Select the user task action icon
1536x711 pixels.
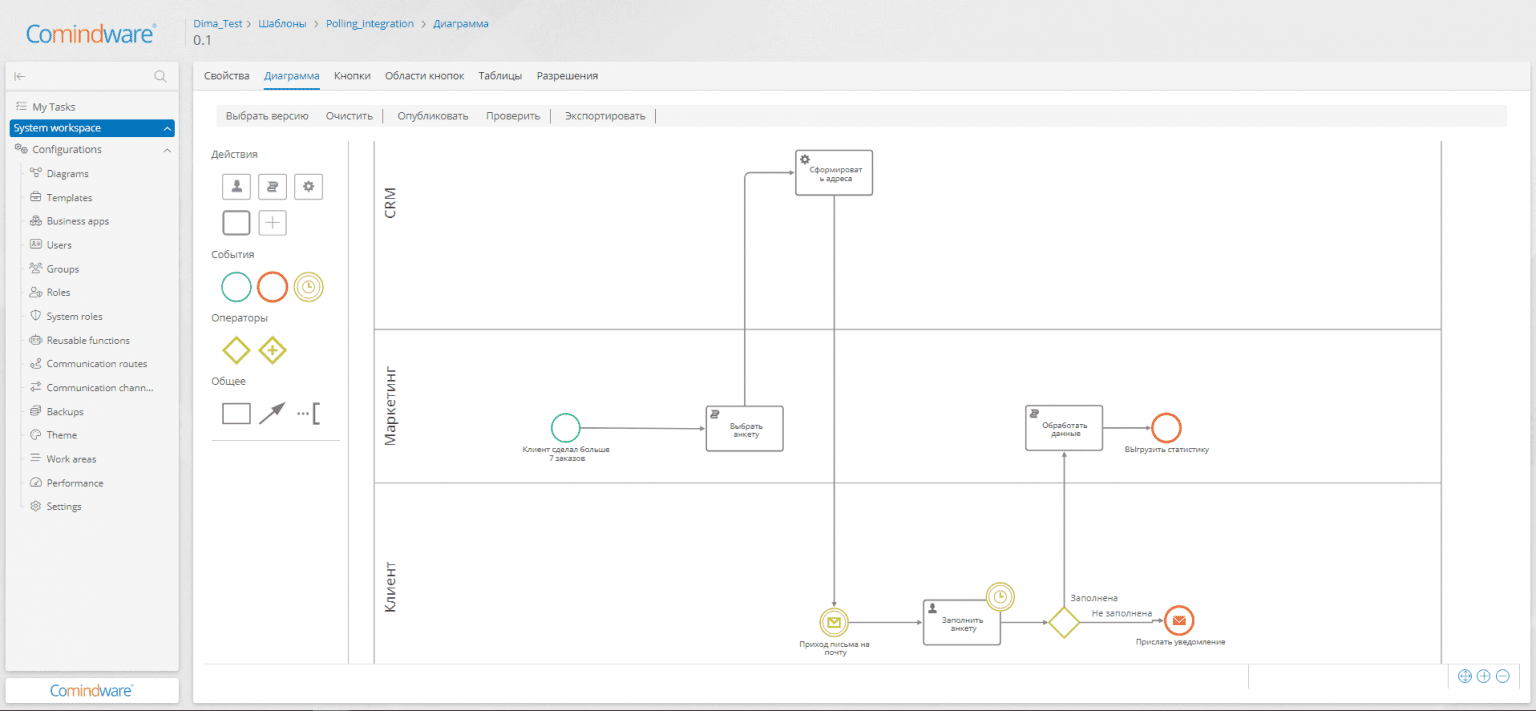click(x=236, y=186)
